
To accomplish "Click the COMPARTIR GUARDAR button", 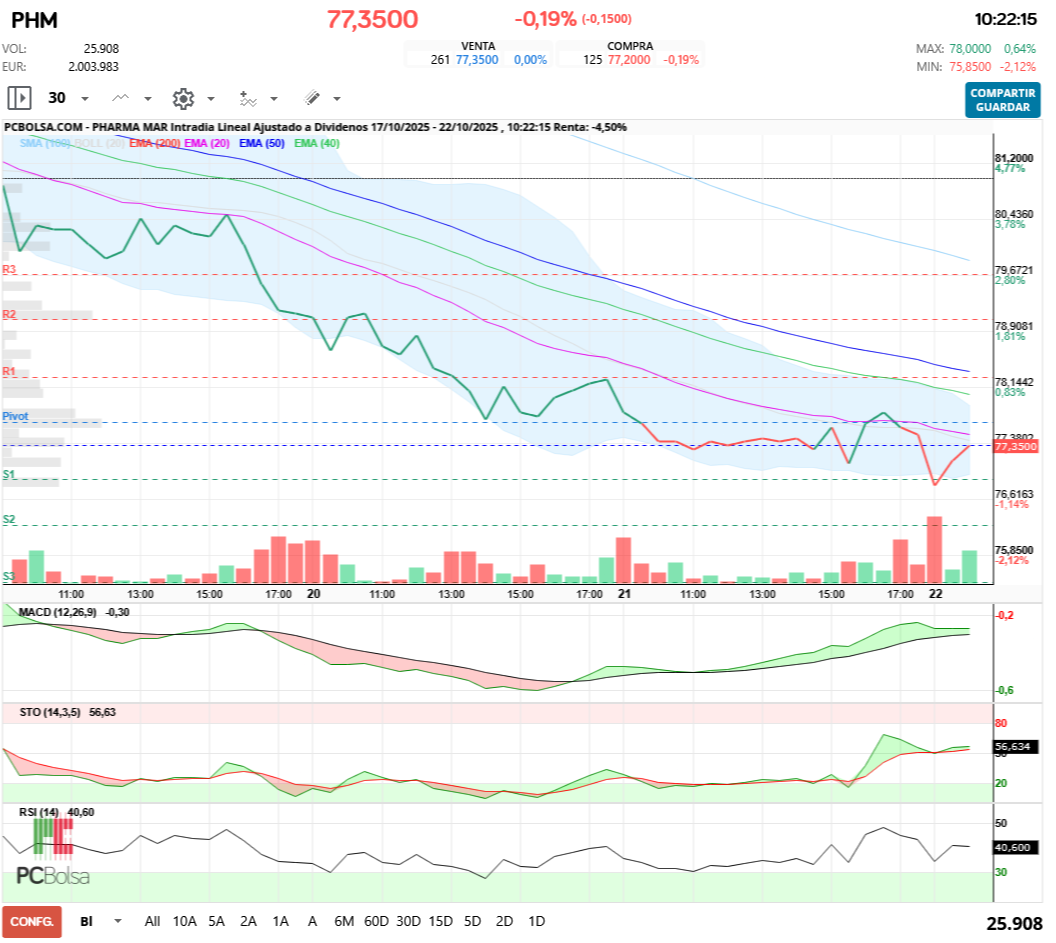I will coord(1002,100).
